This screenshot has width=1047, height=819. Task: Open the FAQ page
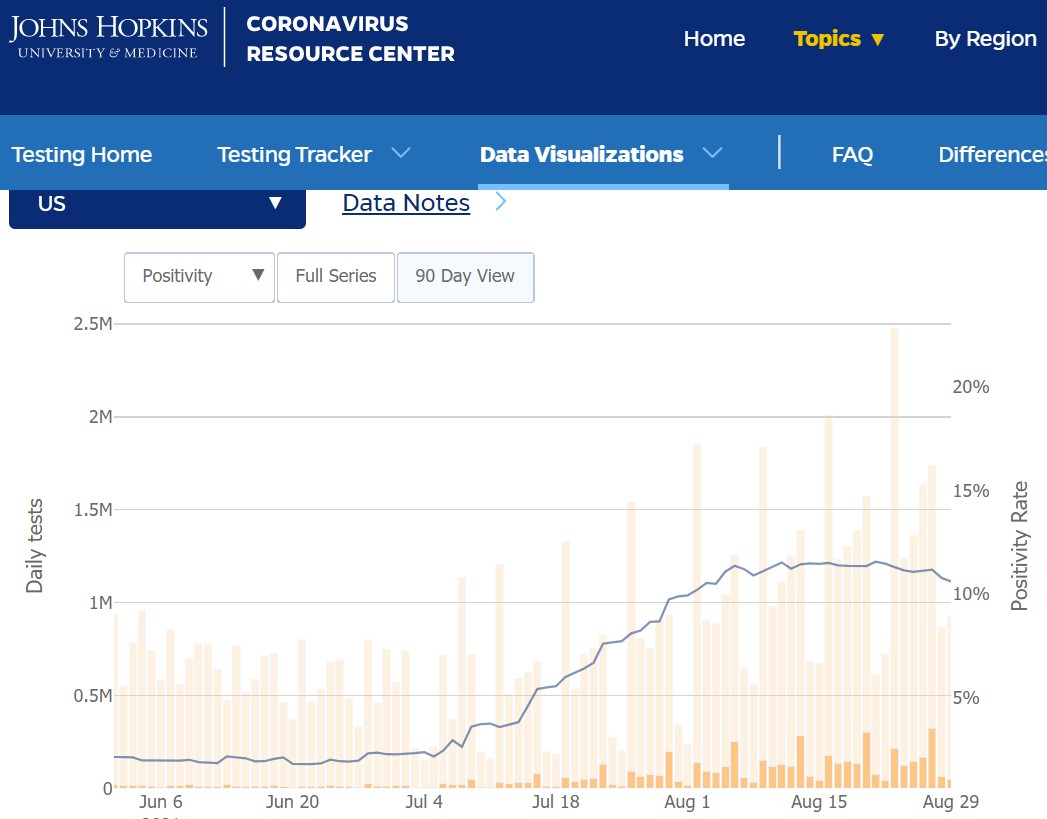pos(852,154)
